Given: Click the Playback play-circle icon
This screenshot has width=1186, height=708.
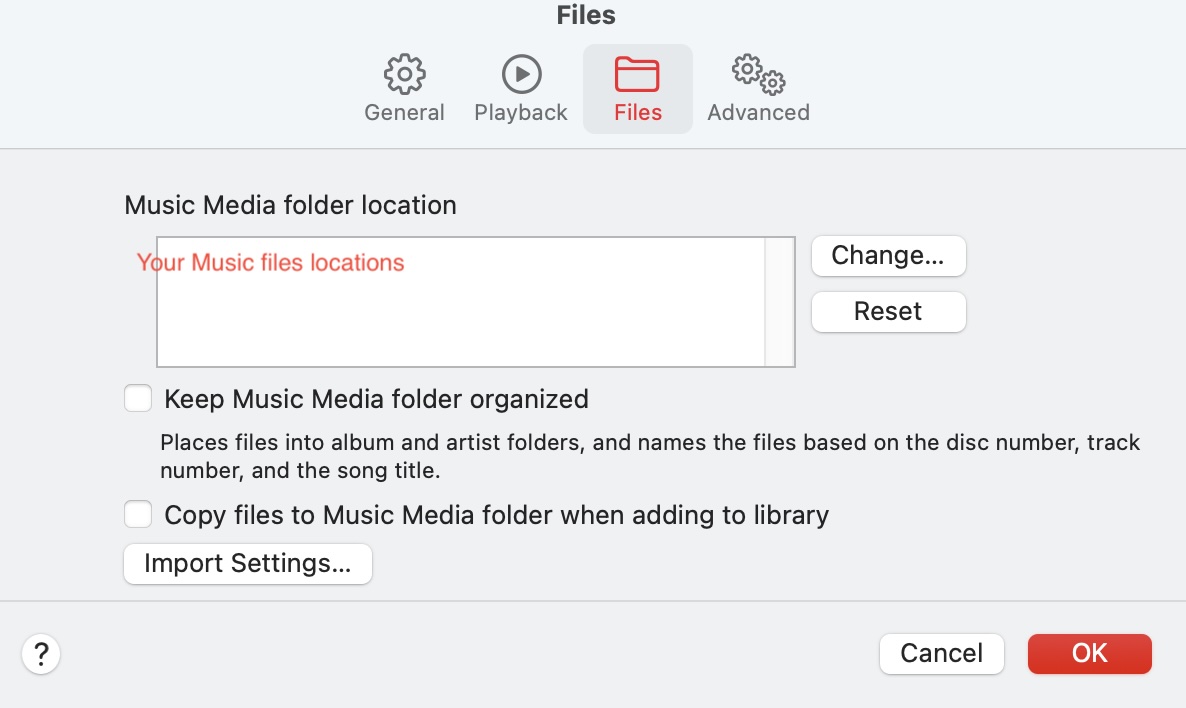Looking at the screenshot, I should (x=521, y=74).
